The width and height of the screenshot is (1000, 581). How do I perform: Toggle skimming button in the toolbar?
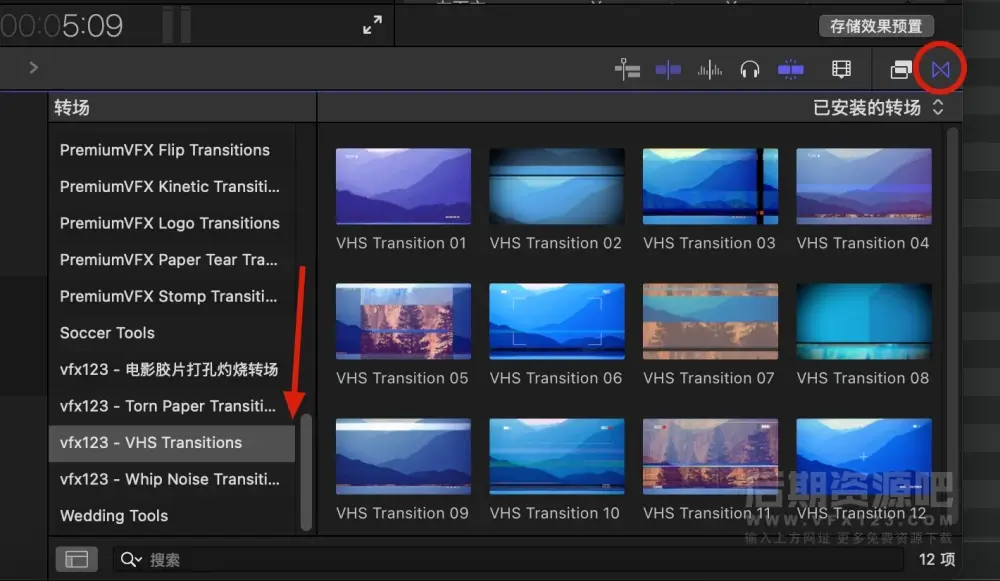click(668, 69)
